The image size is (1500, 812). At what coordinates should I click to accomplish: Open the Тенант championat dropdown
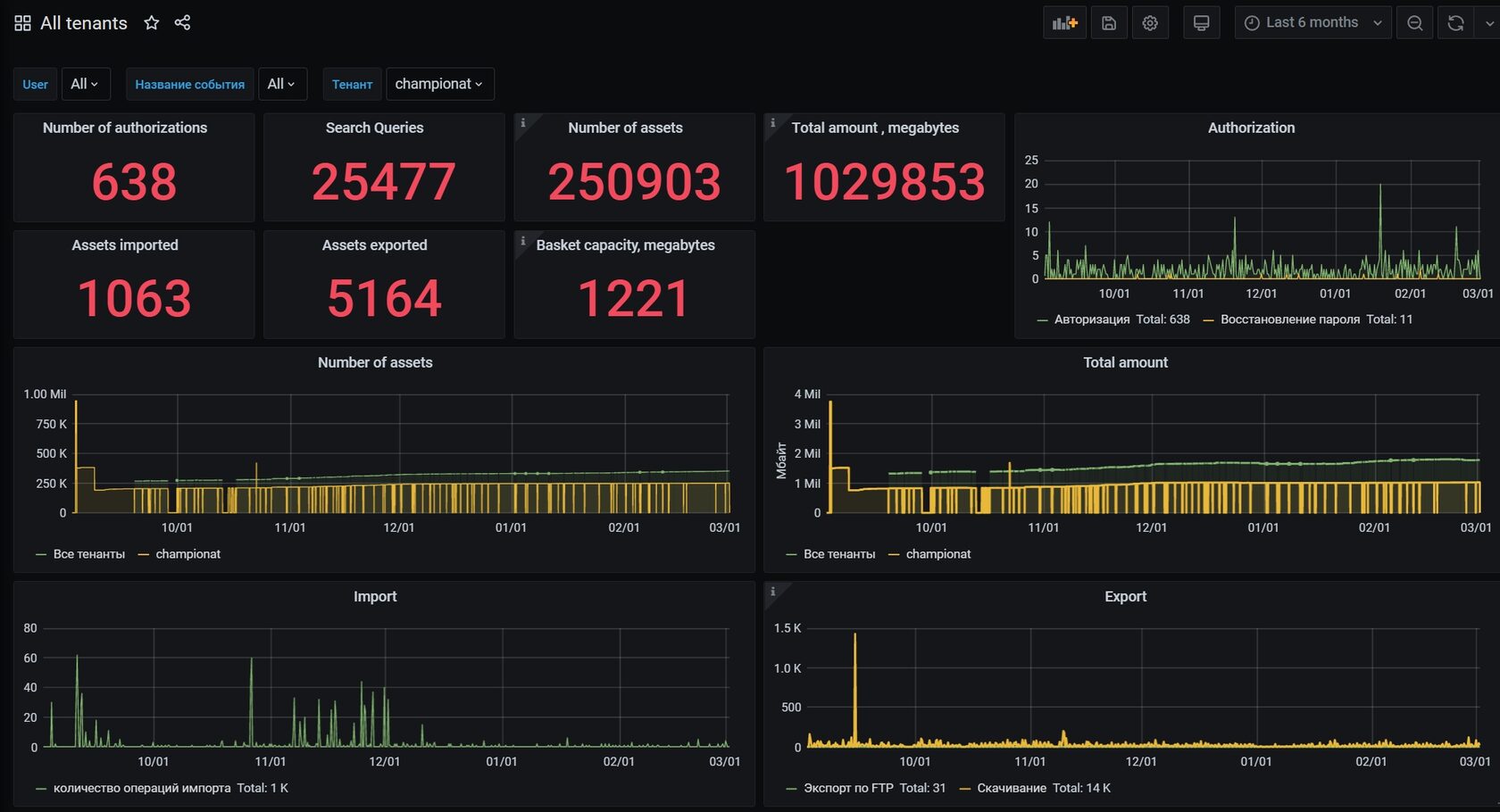(438, 84)
